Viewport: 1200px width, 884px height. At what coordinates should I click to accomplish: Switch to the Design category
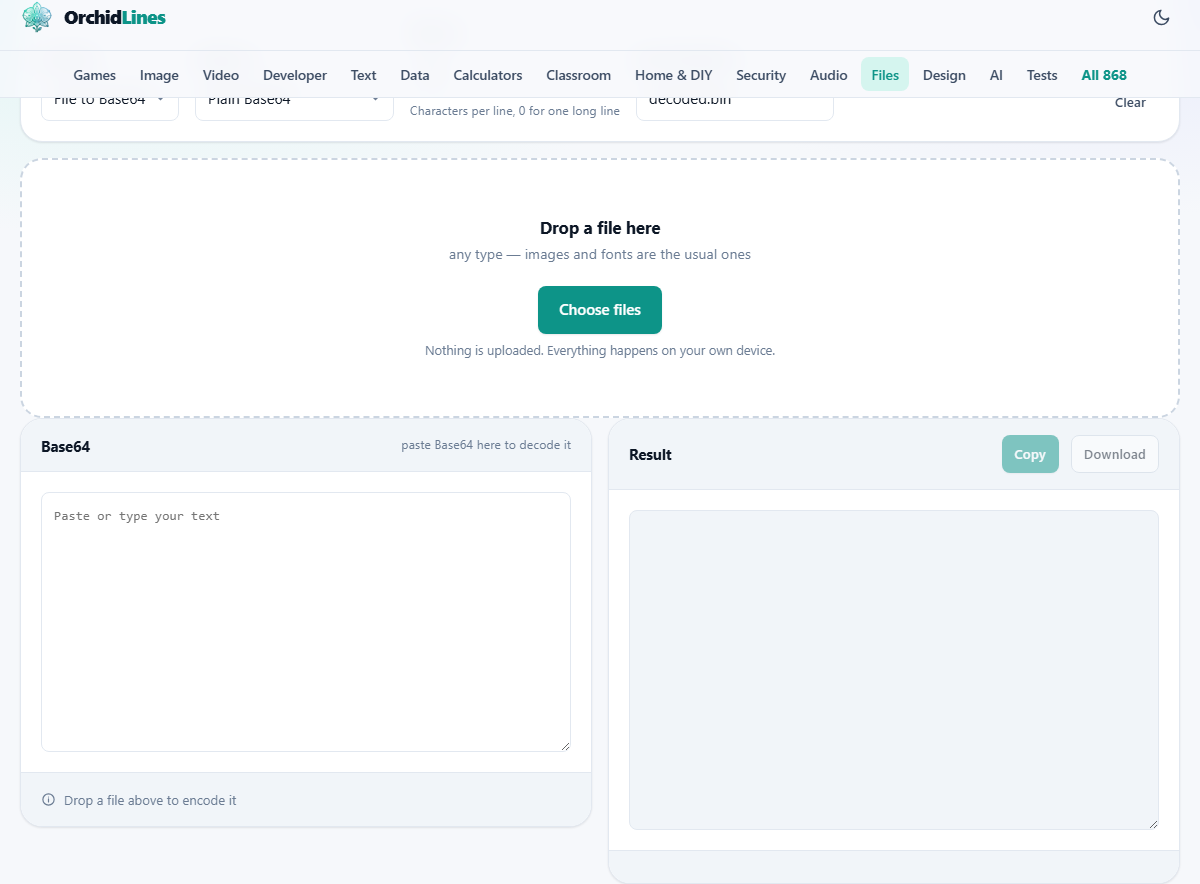pos(944,75)
